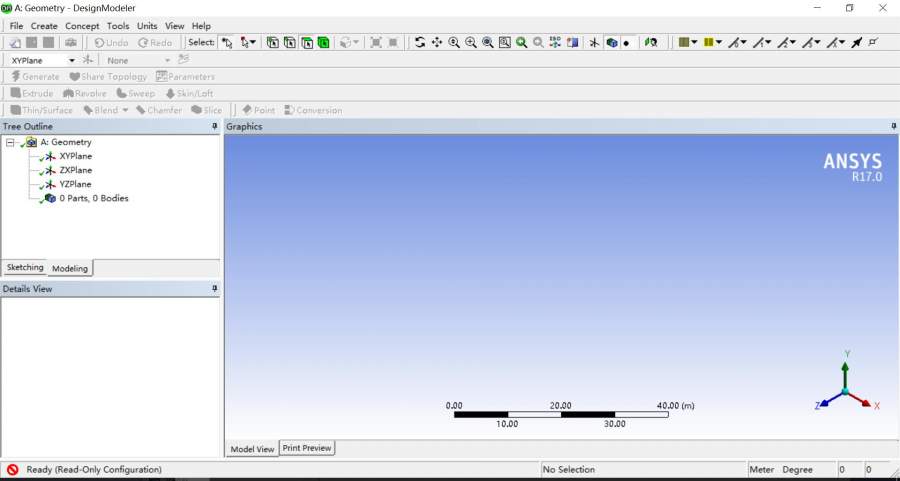This screenshot has height=481, width=900.
Task: Click the first toolbar icon left of the save icons
Action: tap(14, 42)
